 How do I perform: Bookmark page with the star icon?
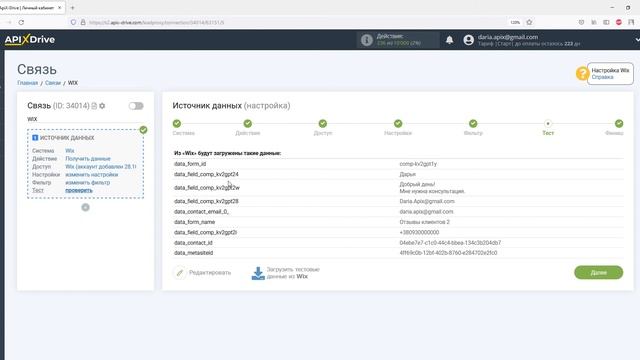tap(529, 22)
